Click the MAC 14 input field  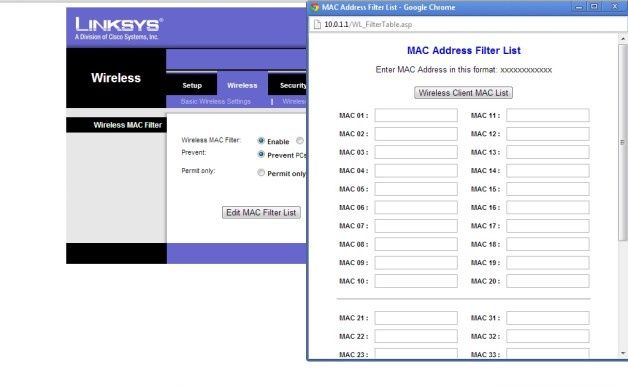pyautogui.click(x=548, y=171)
